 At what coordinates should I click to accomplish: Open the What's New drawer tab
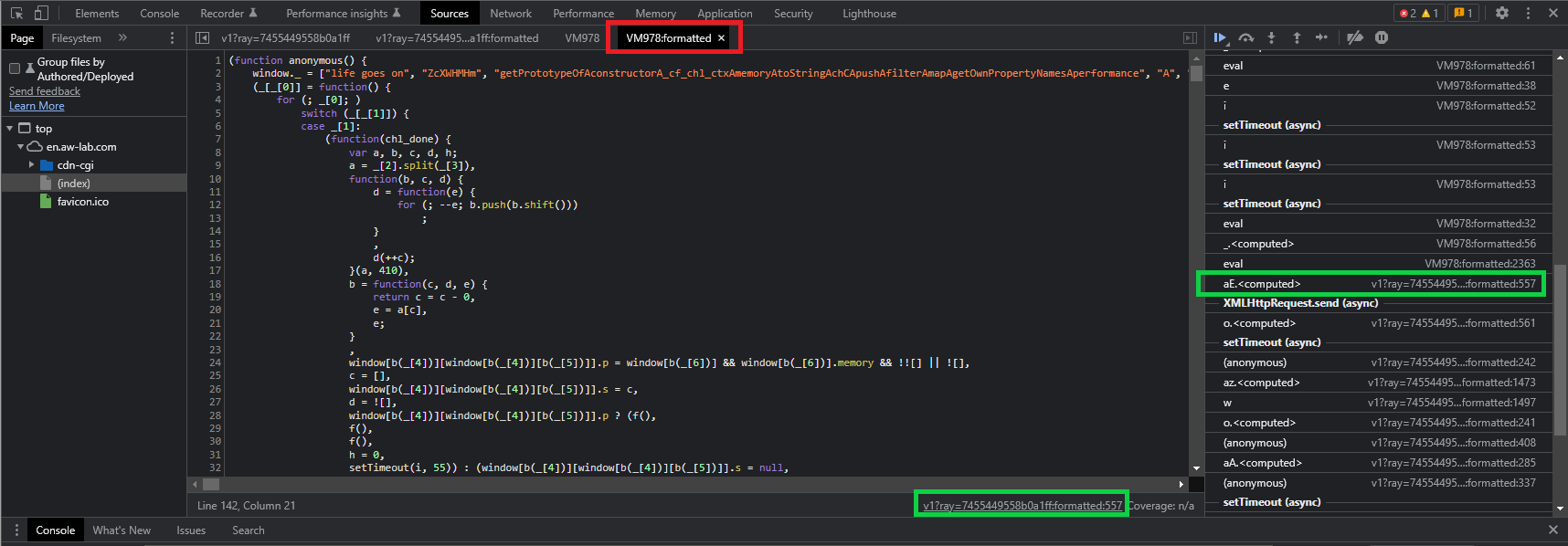click(122, 530)
